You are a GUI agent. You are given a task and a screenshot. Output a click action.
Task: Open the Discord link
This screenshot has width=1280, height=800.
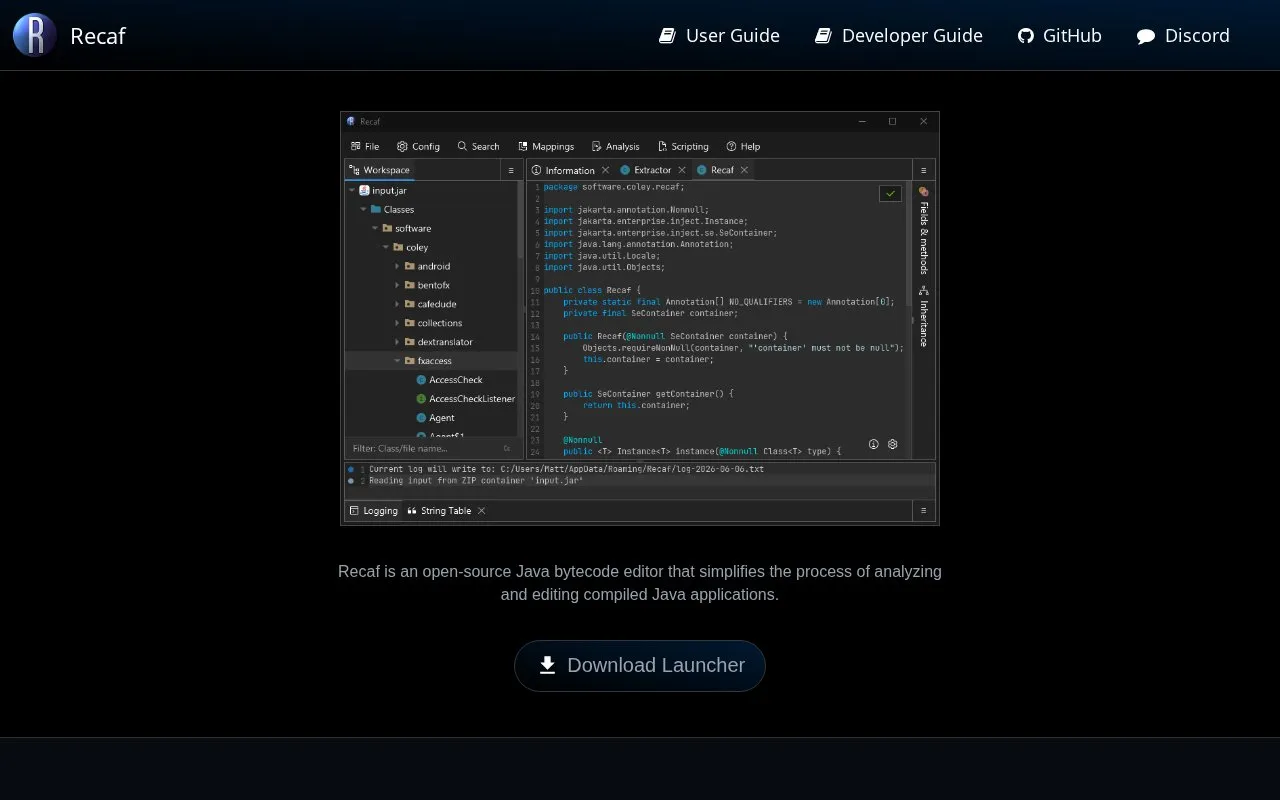[1183, 36]
